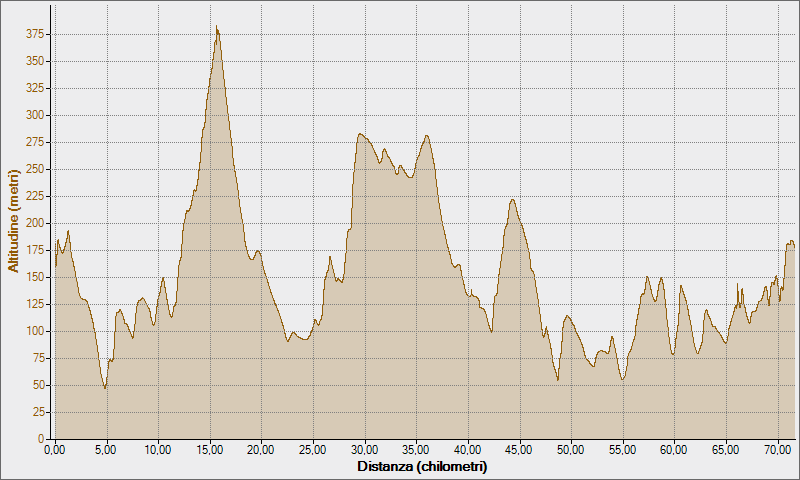Click the 50,00 distance axis label
800x480 pixels.
(571, 450)
